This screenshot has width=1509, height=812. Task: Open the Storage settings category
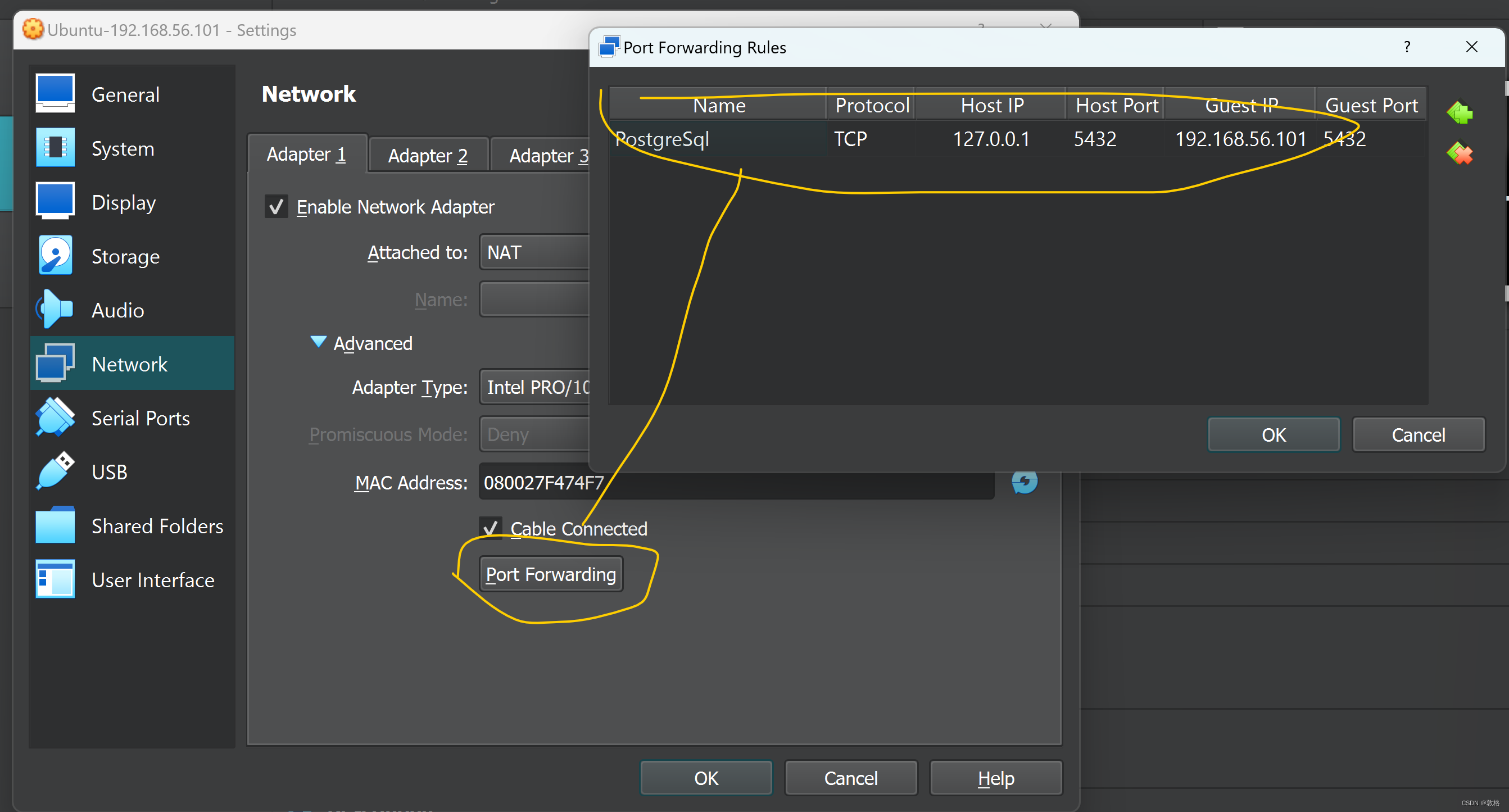(x=125, y=257)
